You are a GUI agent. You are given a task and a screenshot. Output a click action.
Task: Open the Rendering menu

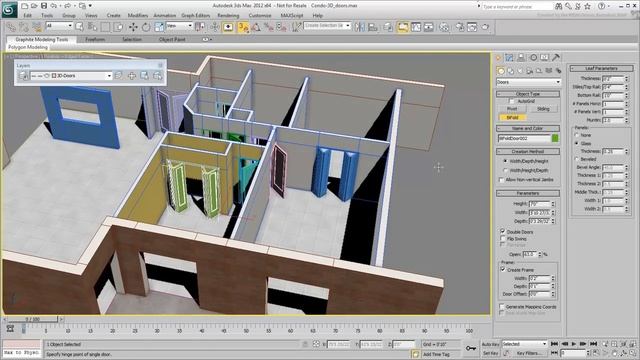tap(228, 16)
